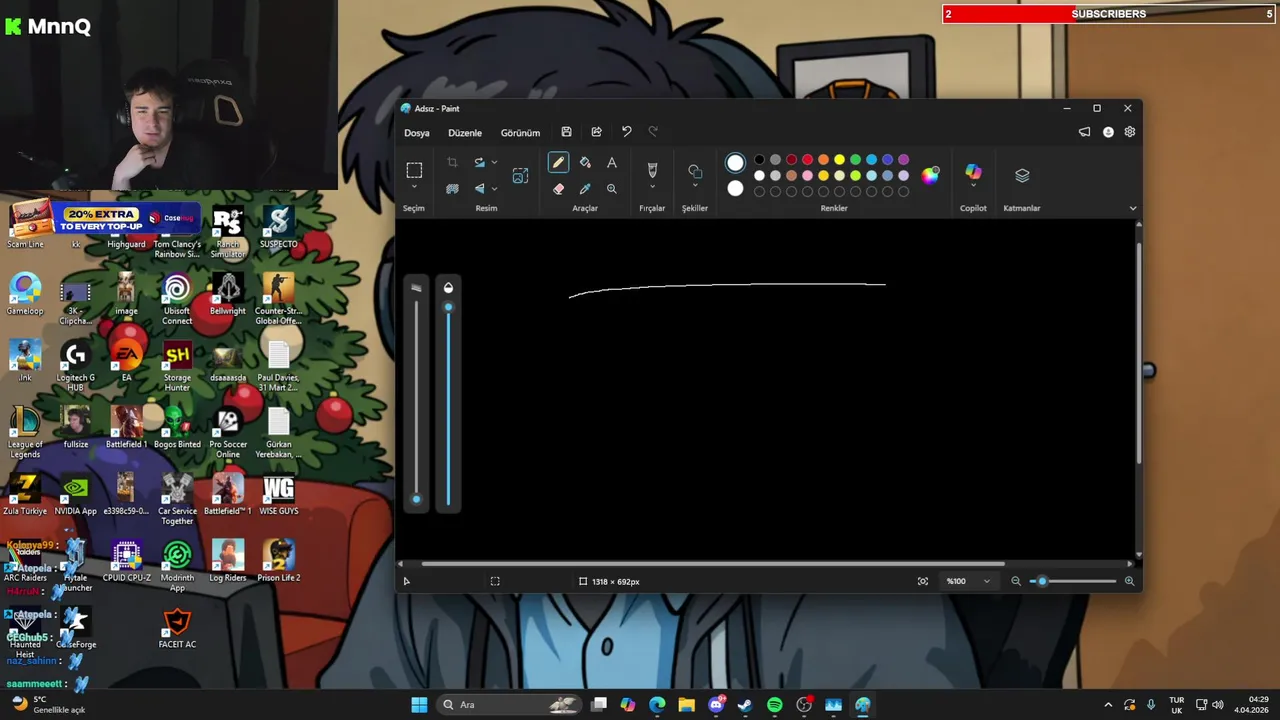Open Logitech G HUB desktop icon
Image resolution: width=1280 pixels, height=720 pixels.
(75, 366)
